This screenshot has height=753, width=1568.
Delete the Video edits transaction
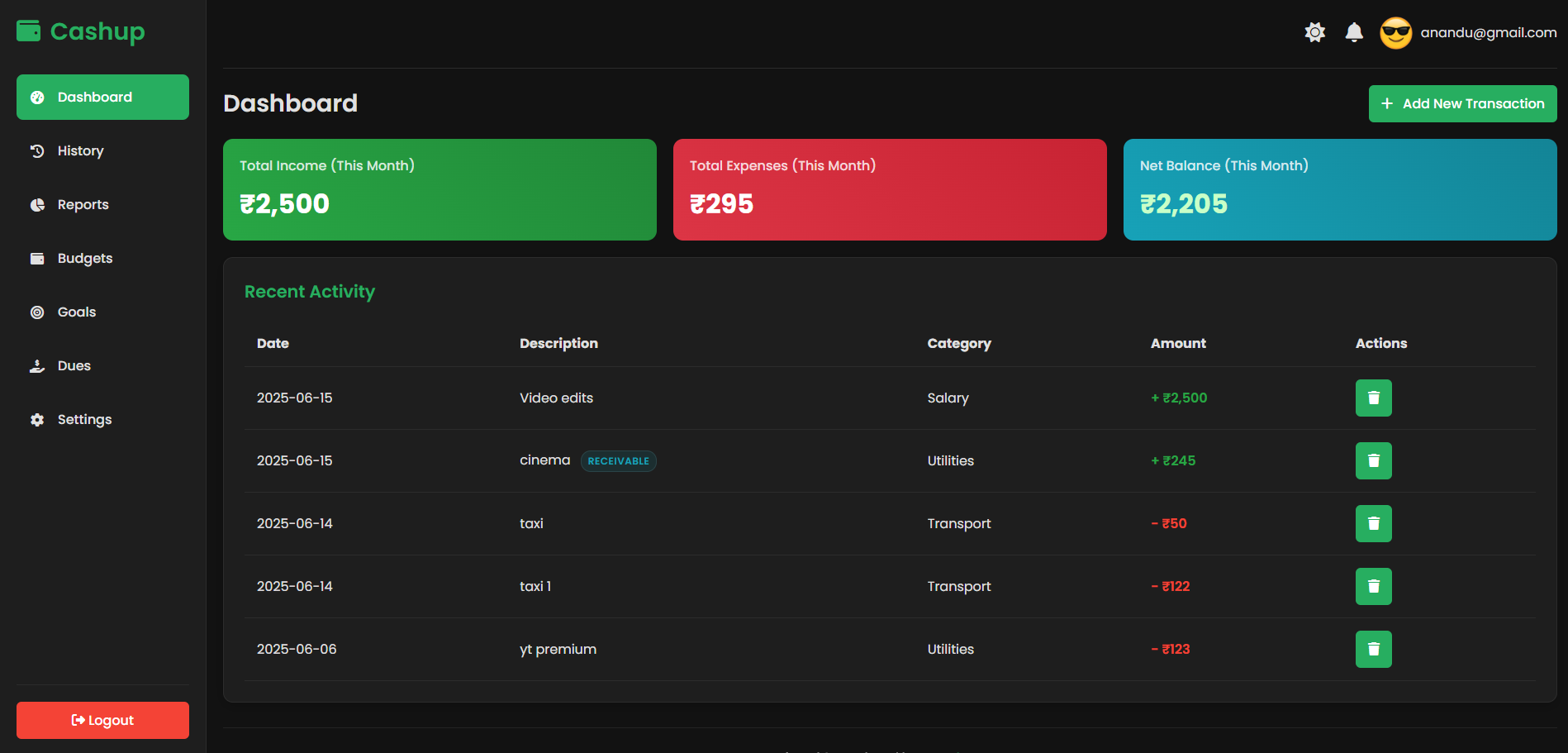point(1373,398)
